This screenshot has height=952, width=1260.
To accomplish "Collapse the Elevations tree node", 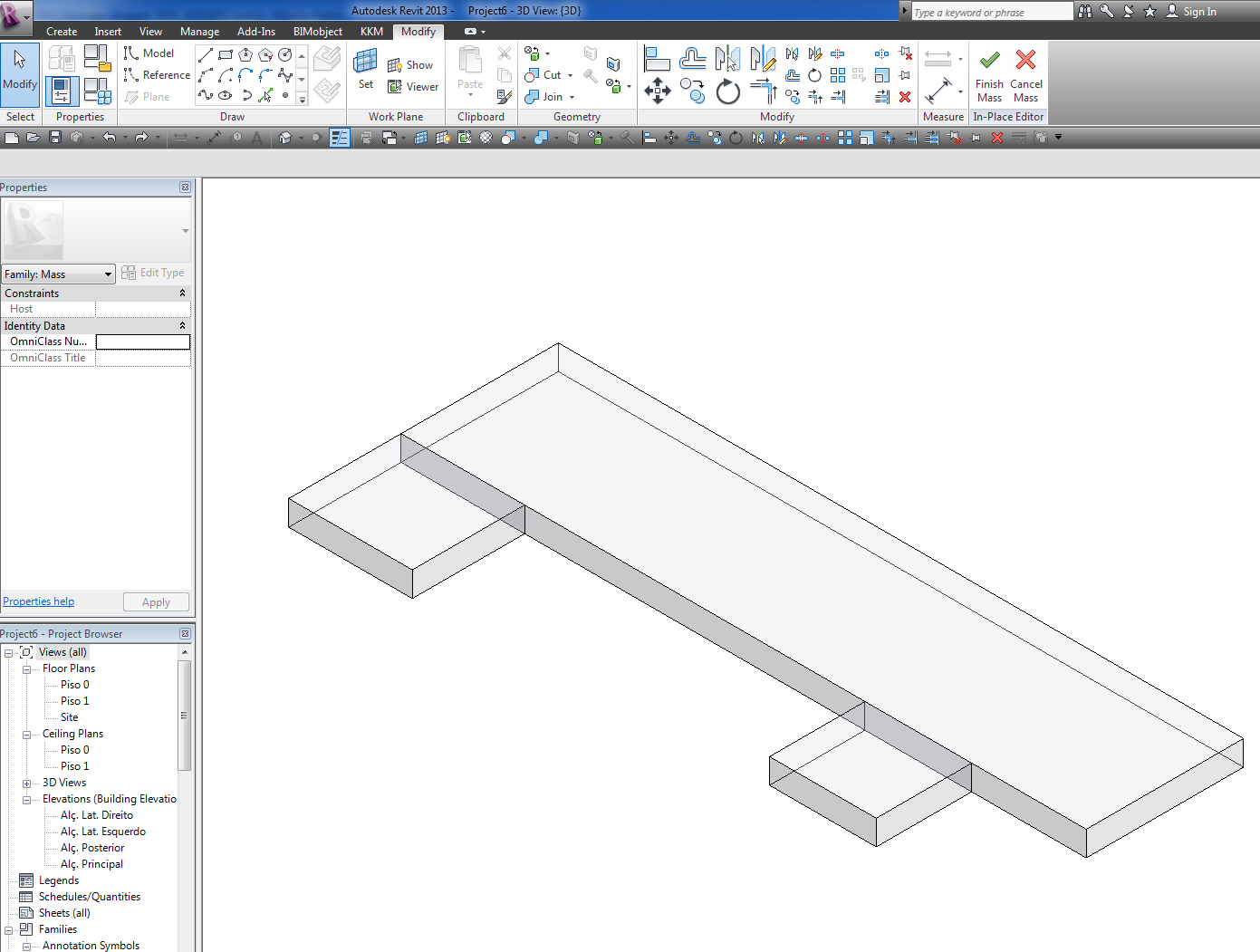I will point(26,800).
